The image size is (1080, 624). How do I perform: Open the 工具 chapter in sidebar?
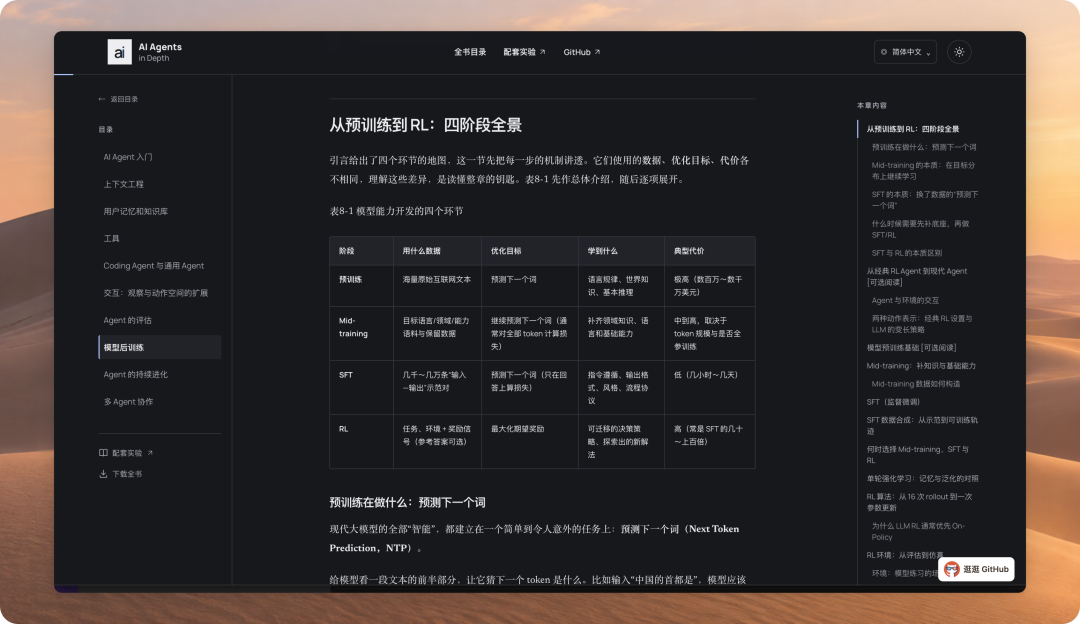tap(112, 238)
